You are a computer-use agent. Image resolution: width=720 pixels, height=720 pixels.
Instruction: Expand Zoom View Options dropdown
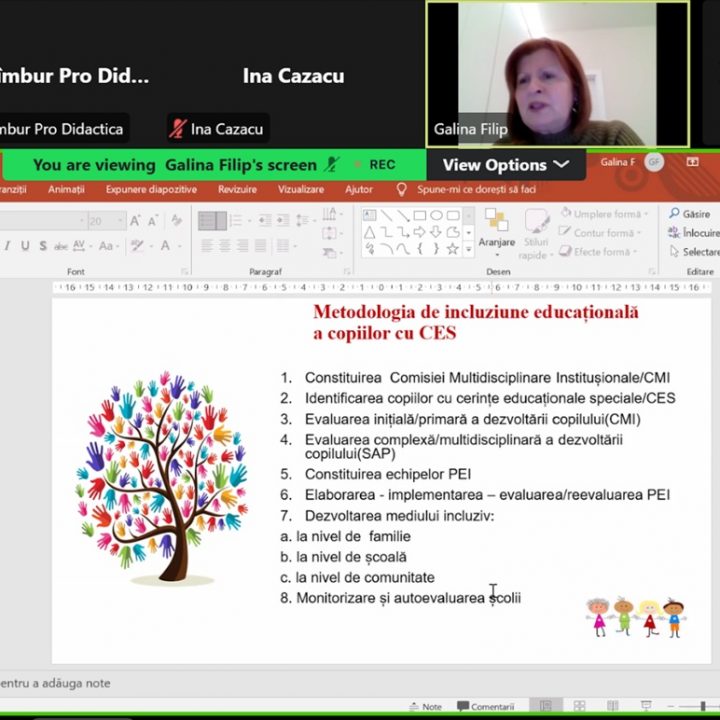pos(506,165)
